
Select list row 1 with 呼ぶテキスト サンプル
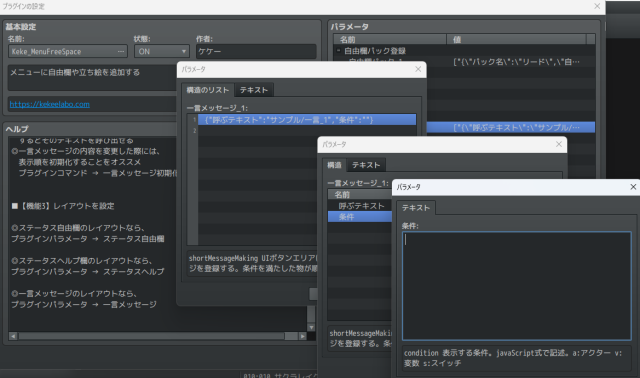coord(307,120)
